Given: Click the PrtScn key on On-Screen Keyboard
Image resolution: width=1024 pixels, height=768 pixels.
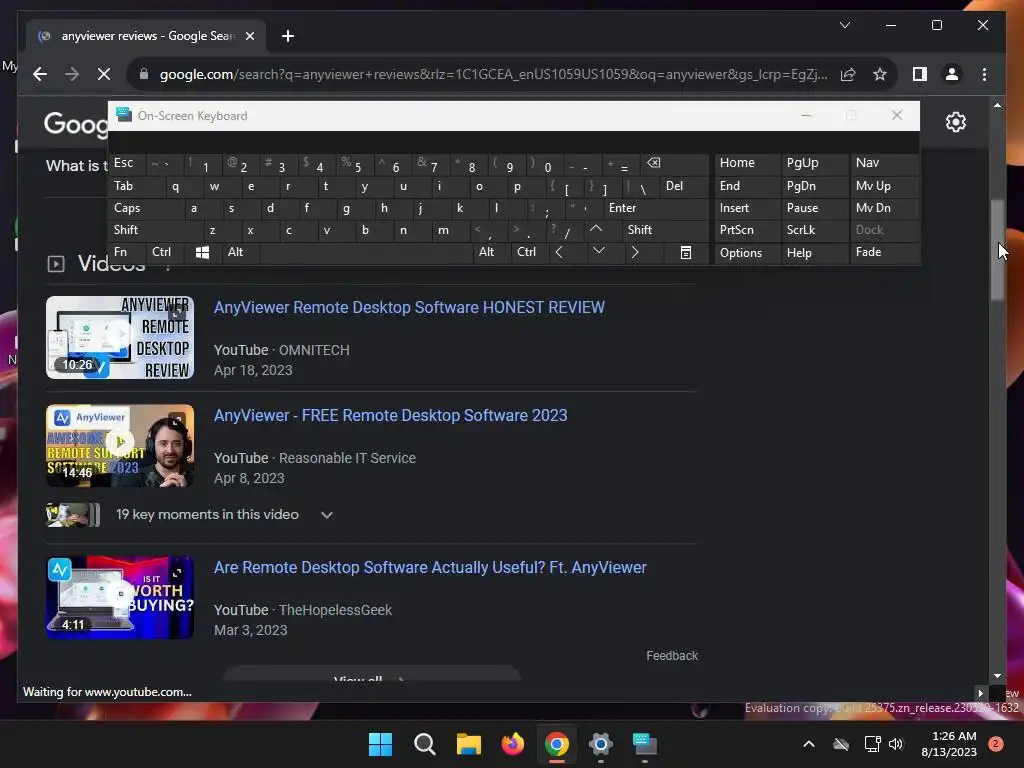Looking at the screenshot, I should point(748,230).
